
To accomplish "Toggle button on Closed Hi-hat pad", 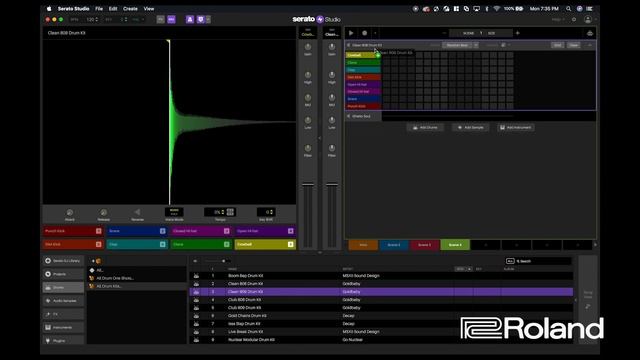I will click(x=227, y=231).
